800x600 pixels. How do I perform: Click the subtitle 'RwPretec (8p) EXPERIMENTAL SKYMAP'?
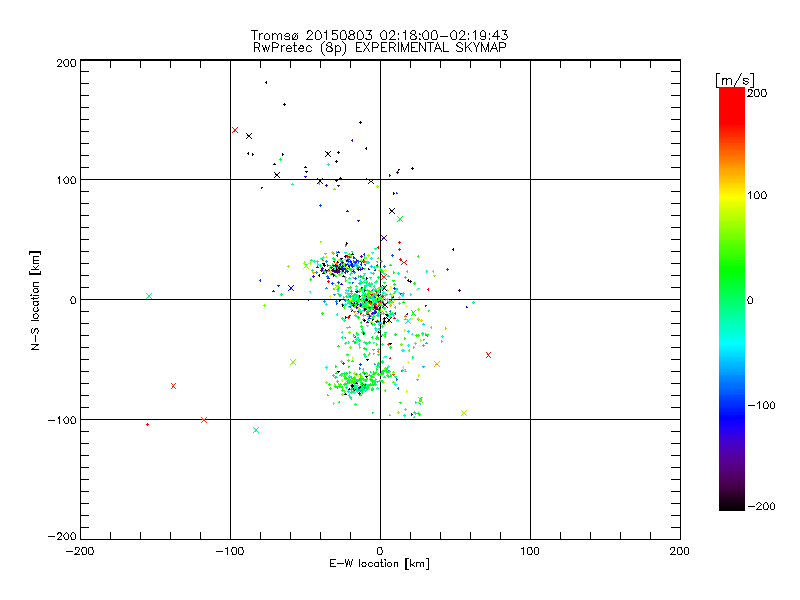380,48
